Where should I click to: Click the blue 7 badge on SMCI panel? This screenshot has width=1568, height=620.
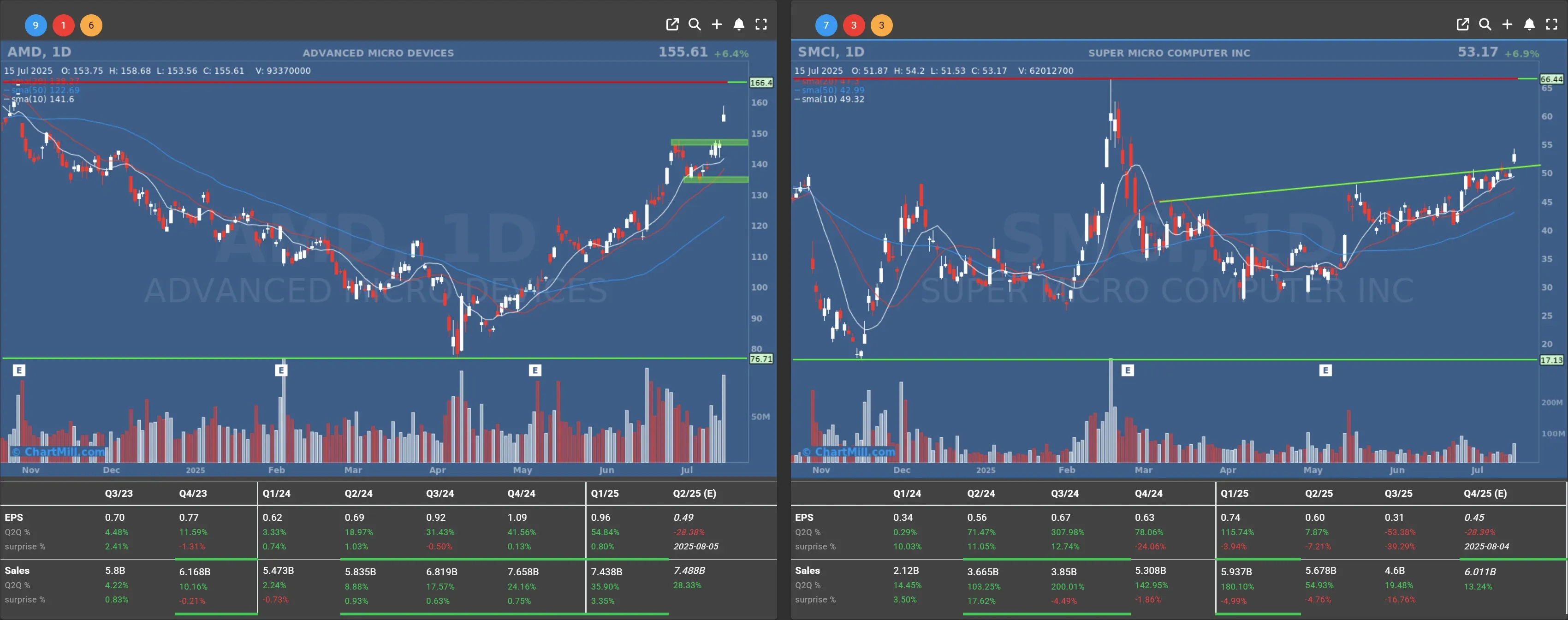(x=826, y=25)
